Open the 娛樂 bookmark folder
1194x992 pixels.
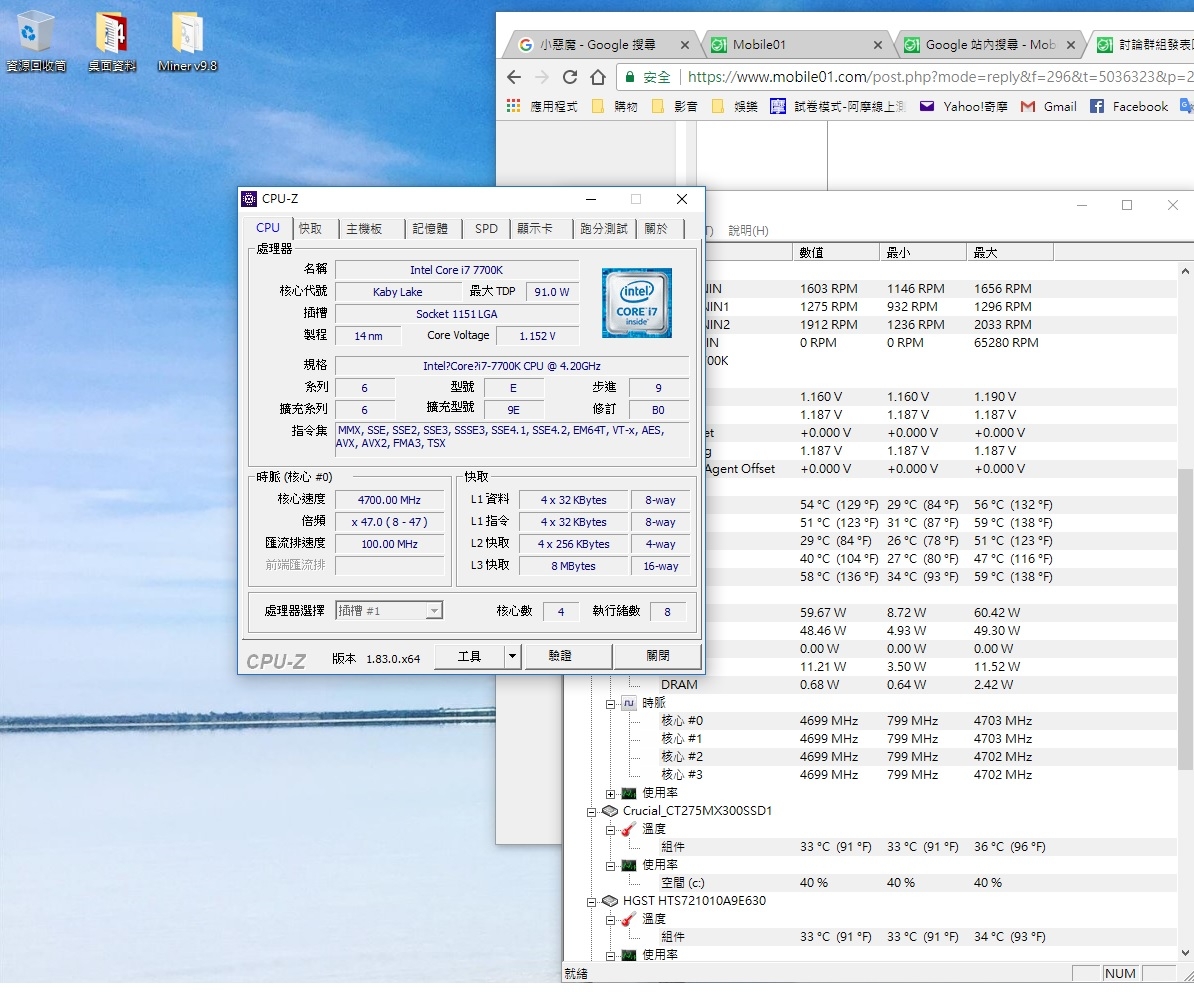point(735,107)
